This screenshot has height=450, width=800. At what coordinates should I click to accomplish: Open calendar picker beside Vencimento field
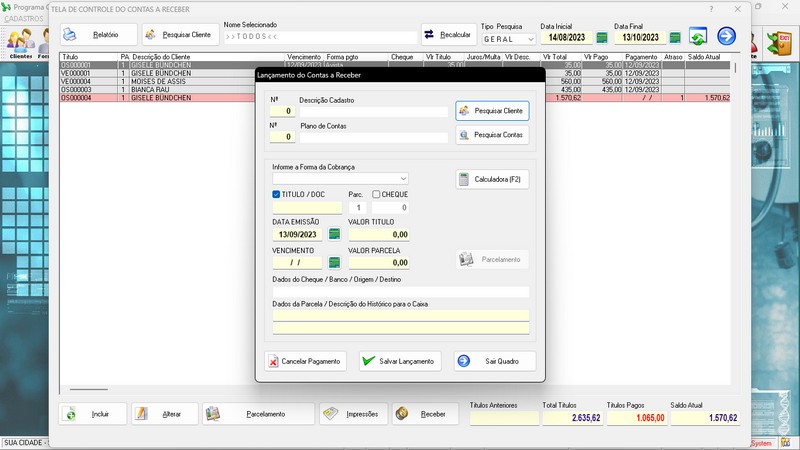(334, 262)
